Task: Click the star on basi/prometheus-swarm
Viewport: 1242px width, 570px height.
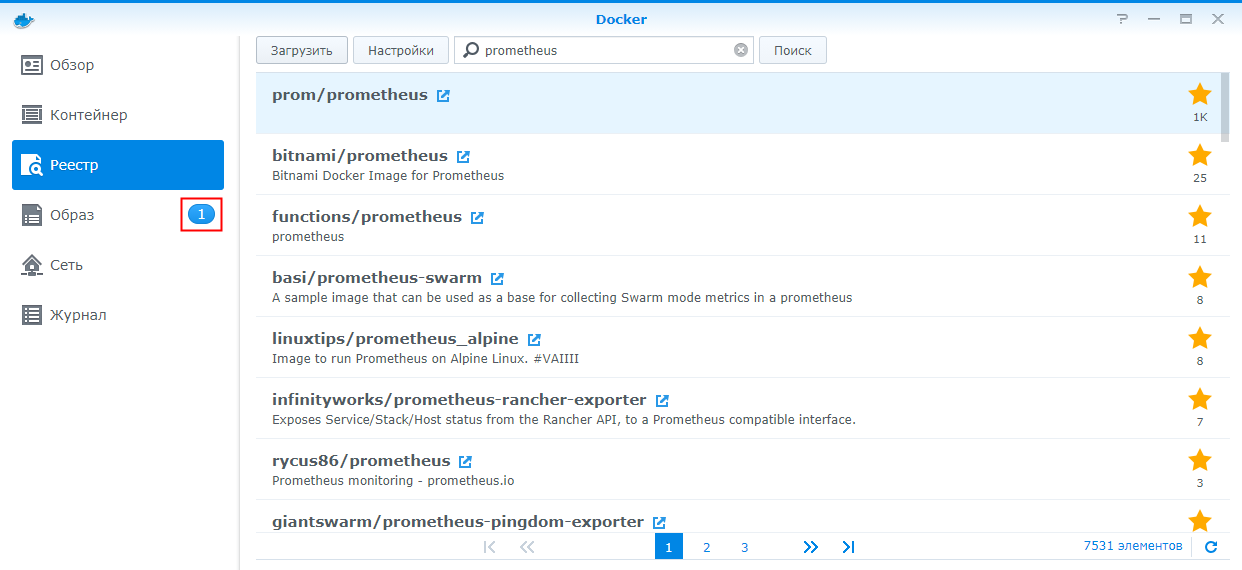Action: click(x=1199, y=277)
